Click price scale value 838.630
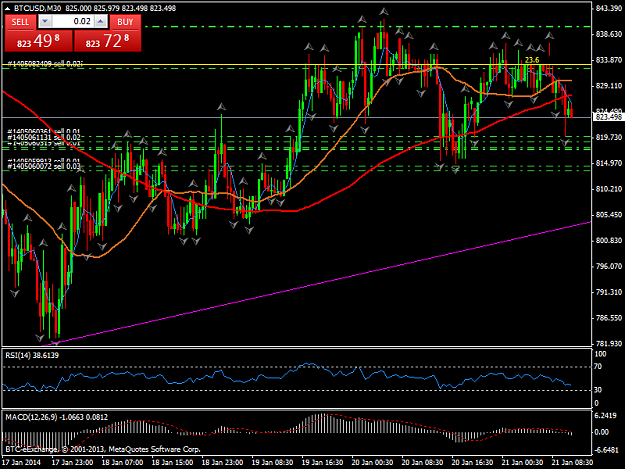Screen dimensions: 625x469 [608, 34]
